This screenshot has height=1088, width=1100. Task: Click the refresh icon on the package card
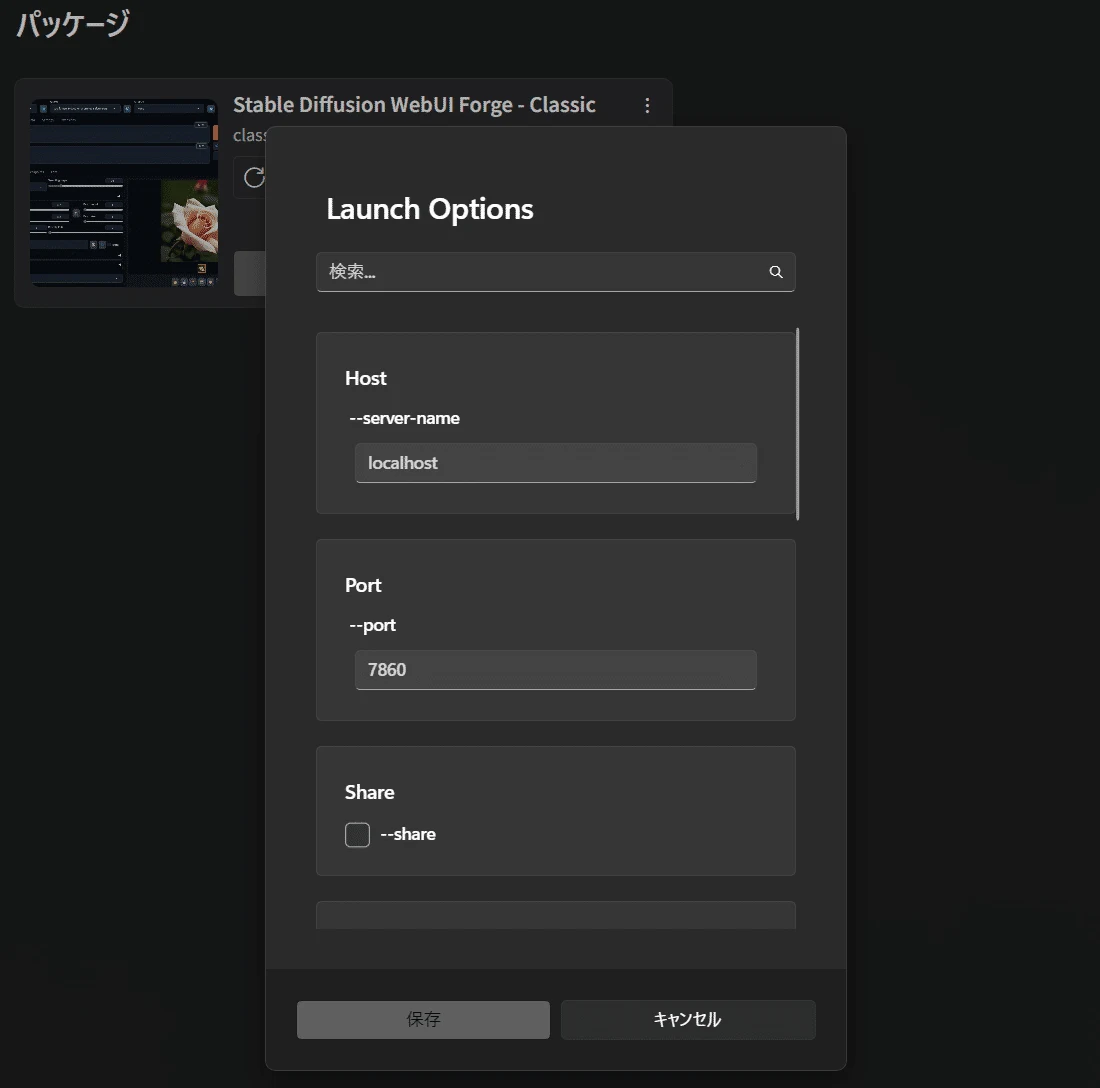(254, 177)
